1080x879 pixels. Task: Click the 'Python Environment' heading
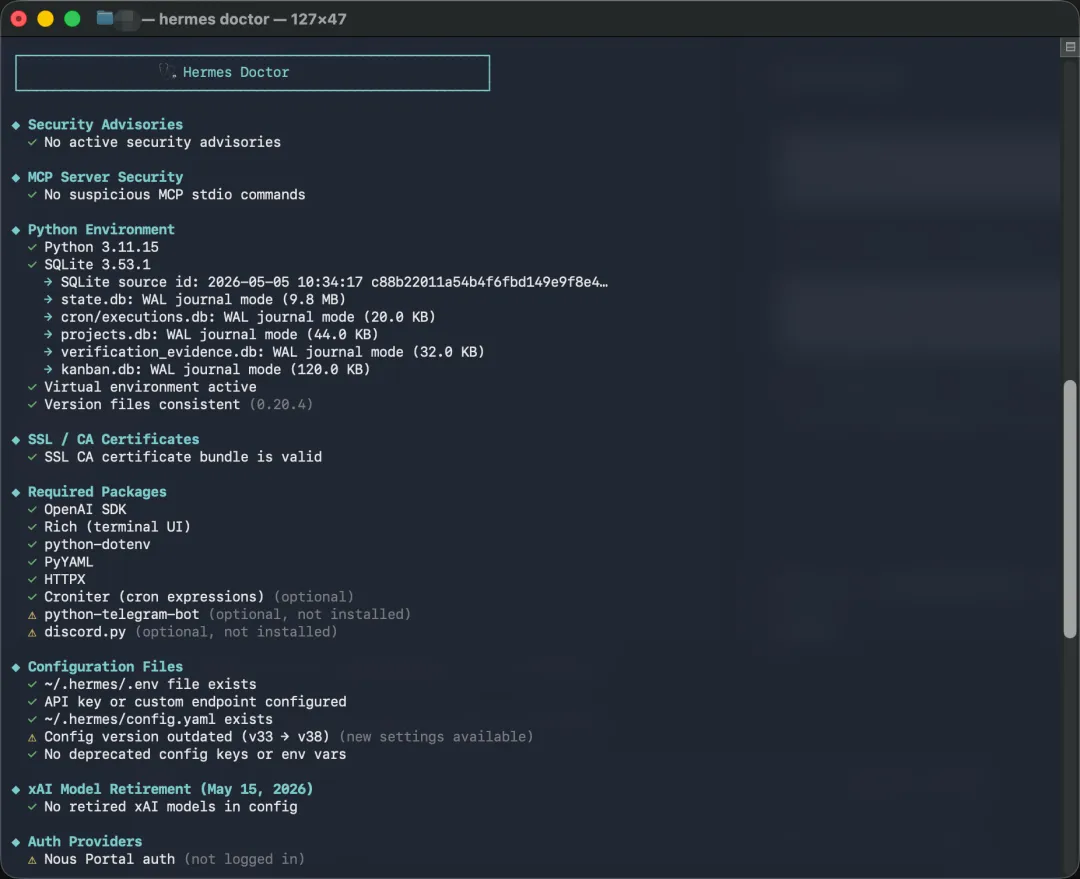(x=101, y=229)
